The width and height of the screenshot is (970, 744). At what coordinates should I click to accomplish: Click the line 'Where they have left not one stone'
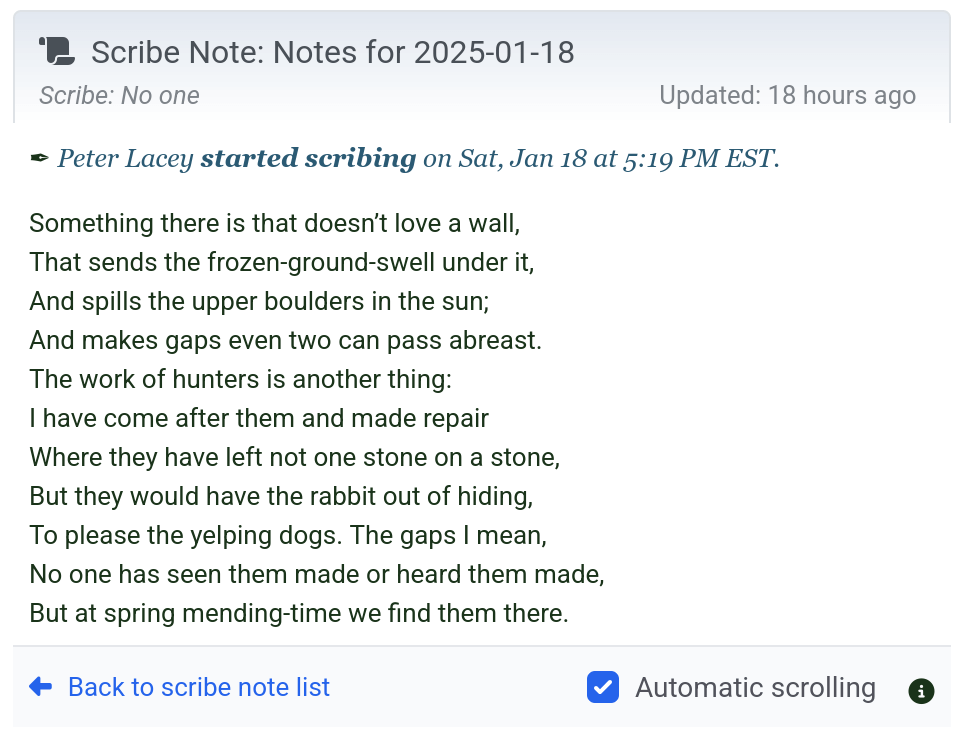[294, 457]
